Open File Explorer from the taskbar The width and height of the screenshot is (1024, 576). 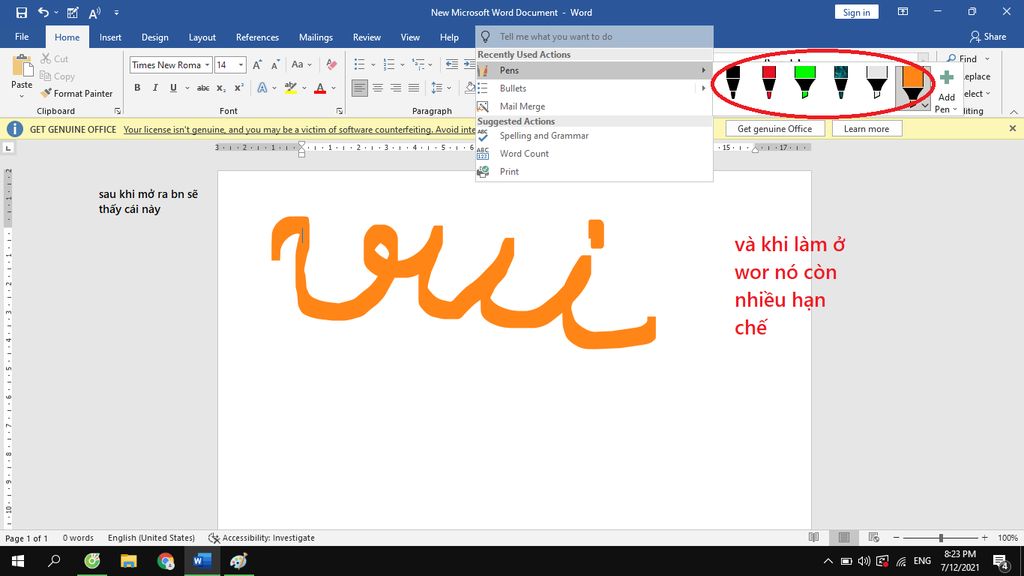coord(129,561)
